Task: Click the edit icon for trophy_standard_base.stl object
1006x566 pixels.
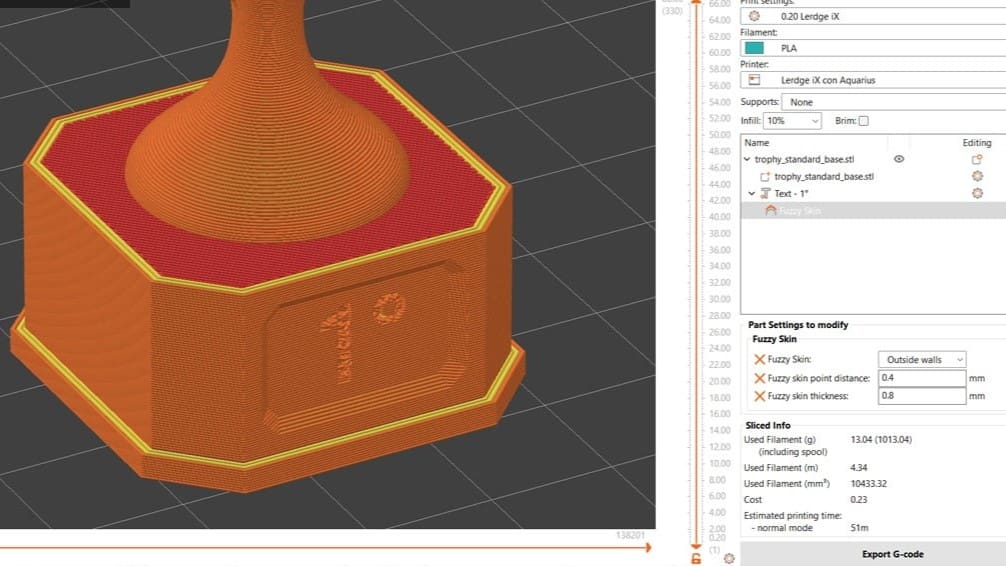Action: 977,159
